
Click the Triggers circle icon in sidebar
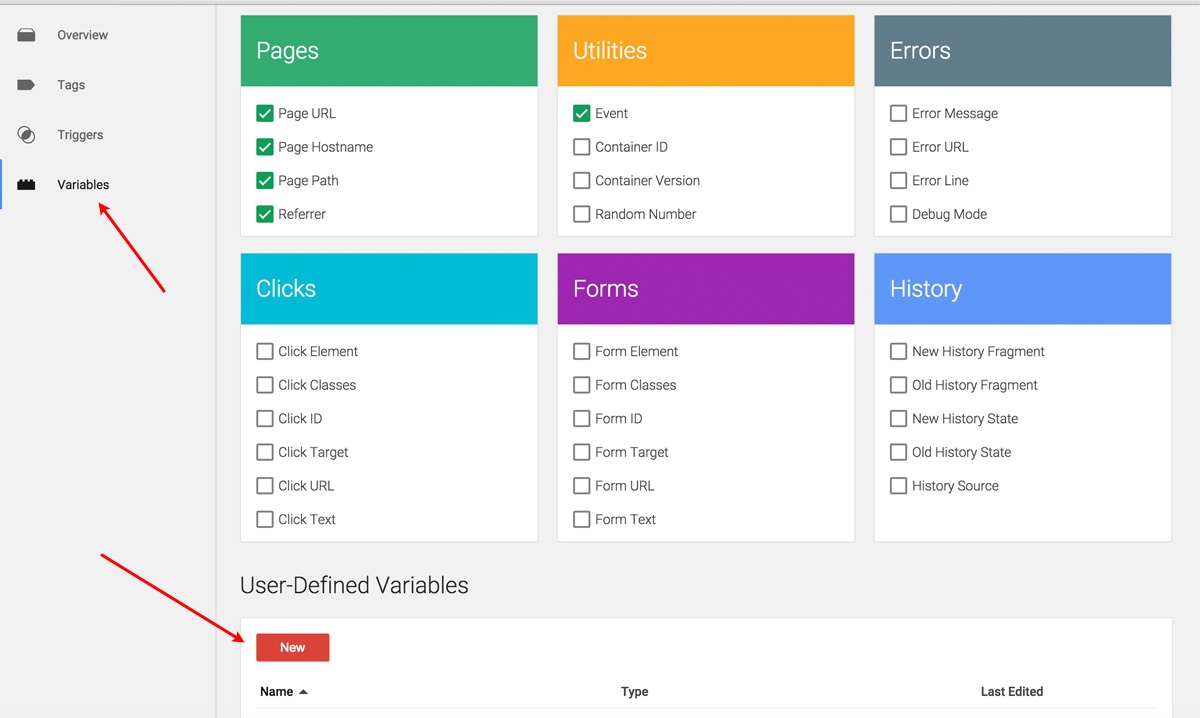(x=27, y=135)
